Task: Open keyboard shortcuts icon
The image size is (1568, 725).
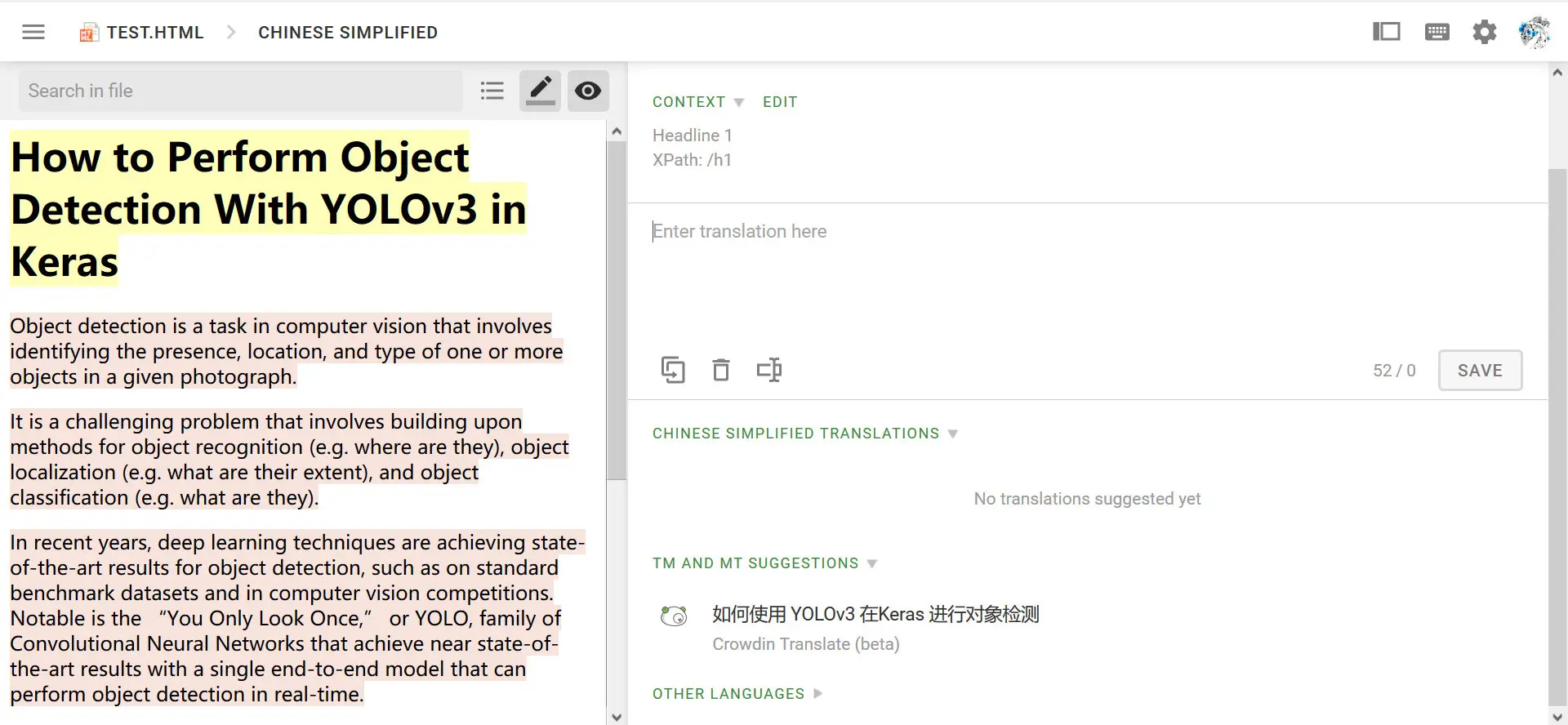Action: coord(1437,32)
